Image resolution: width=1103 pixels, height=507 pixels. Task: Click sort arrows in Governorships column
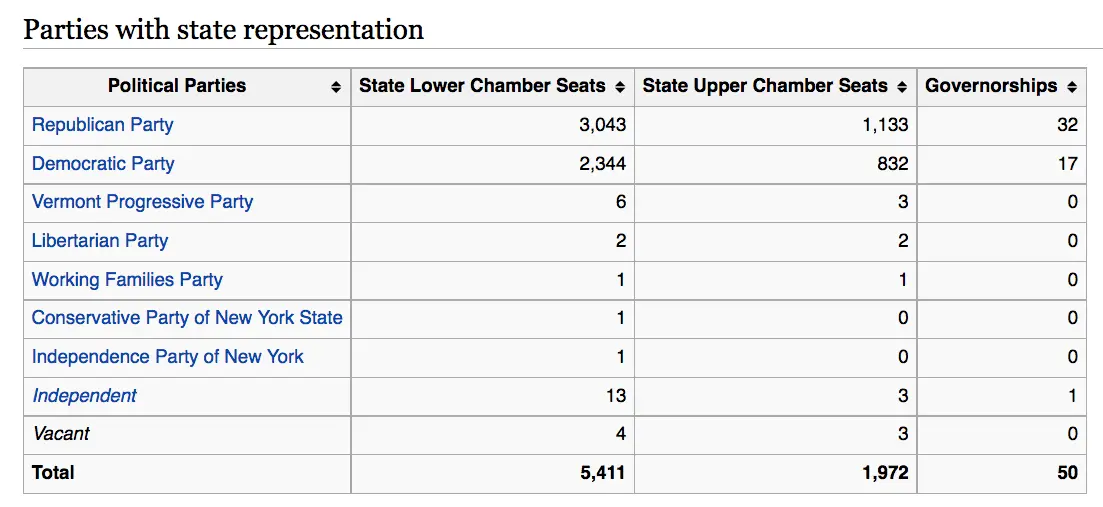(x=1072, y=87)
